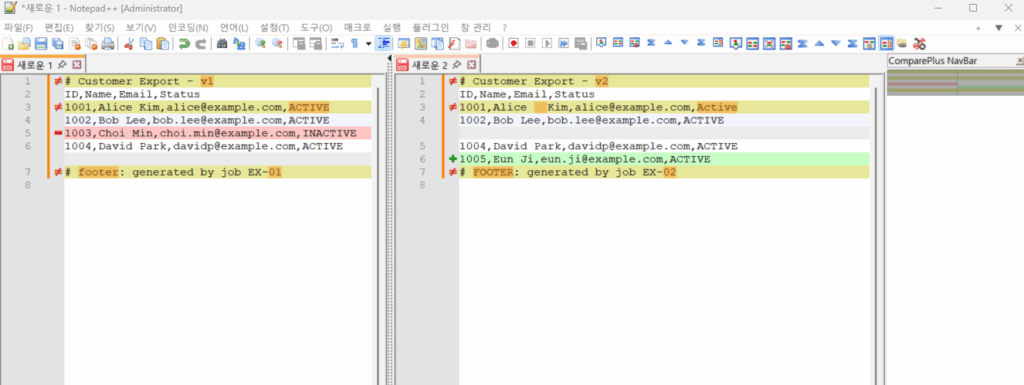Open the 편집(E) menu
Image resolution: width=1024 pixels, height=385 pixels.
pyautogui.click(x=59, y=27)
